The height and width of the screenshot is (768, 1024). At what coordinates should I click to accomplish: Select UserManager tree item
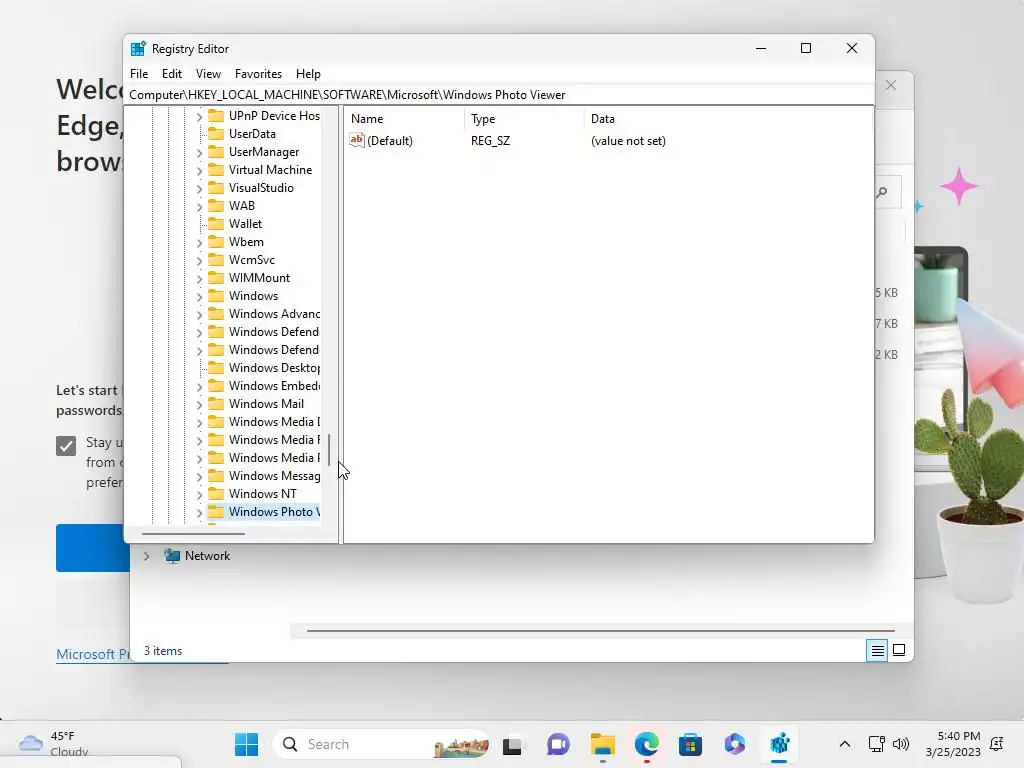tap(264, 152)
